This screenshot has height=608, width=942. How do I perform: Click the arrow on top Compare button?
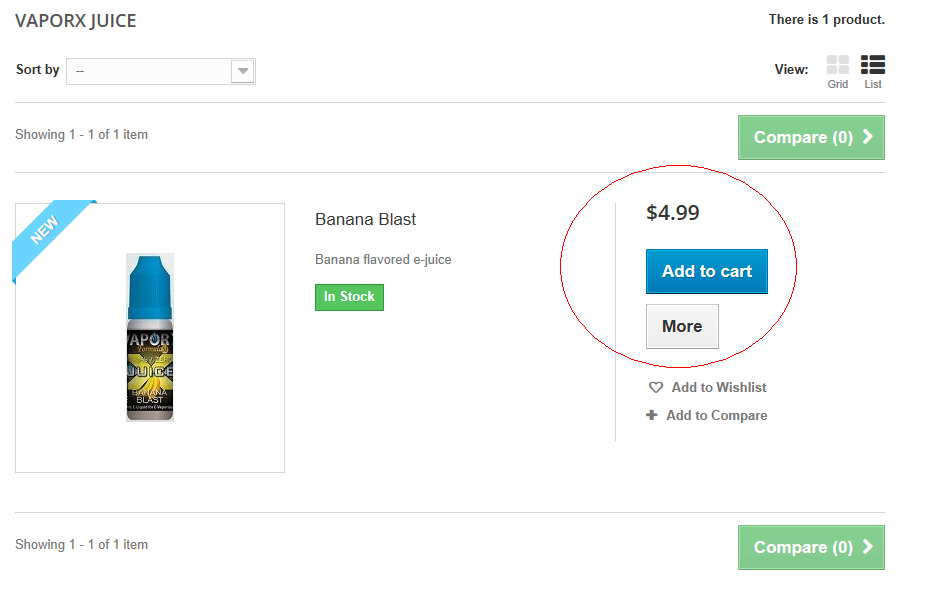pyautogui.click(x=867, y=138)
